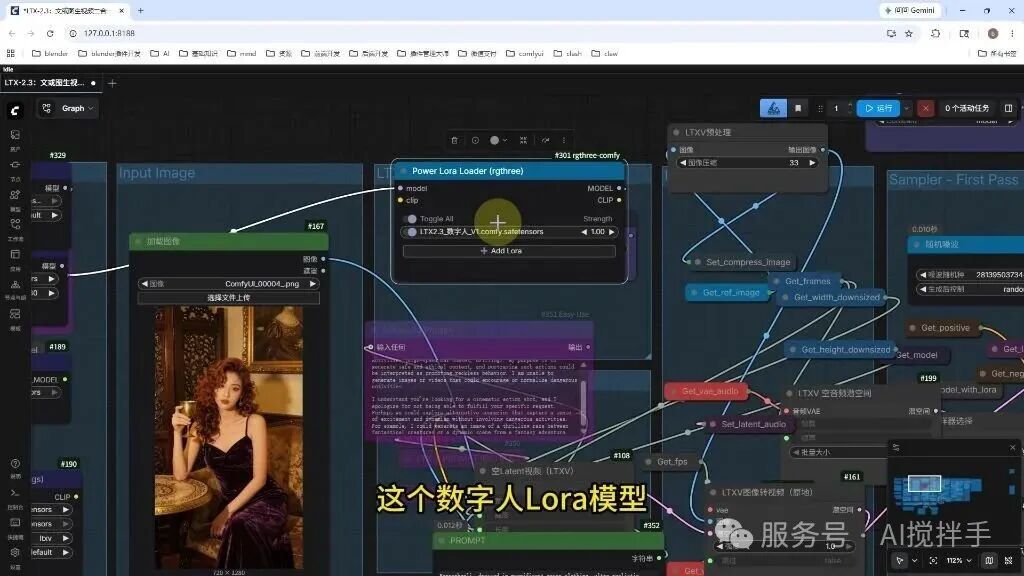Collapse the LTXV预处理 node via its dot
This screenshot has height=576, width=1024.
coord(677,132)
